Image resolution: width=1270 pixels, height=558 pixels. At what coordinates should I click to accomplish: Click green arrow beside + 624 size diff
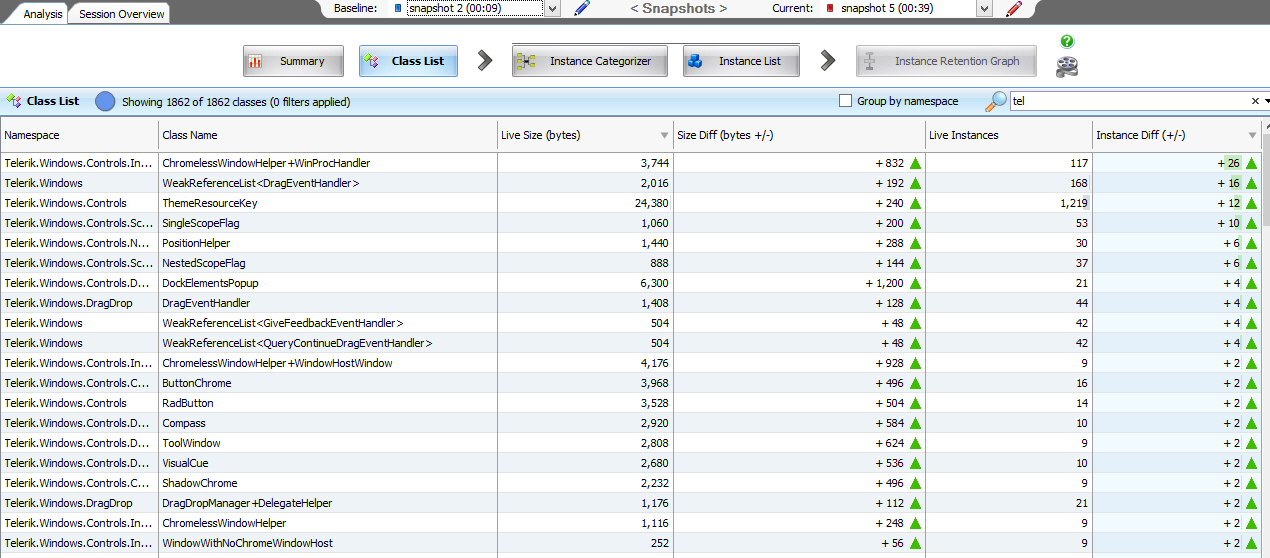point(915,443)
